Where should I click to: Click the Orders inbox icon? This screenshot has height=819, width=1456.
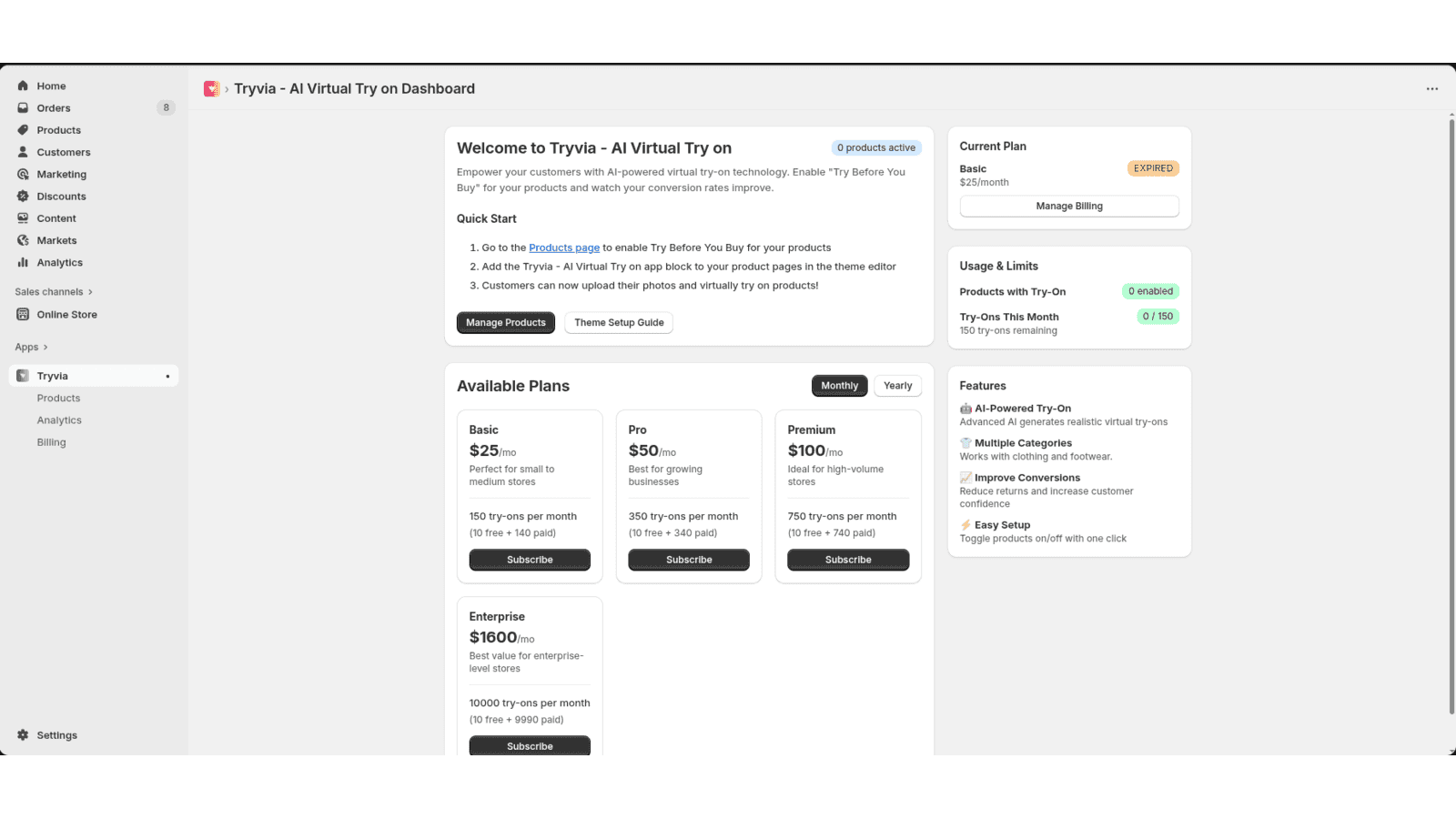pyautogui.click(x=23, y=107)
